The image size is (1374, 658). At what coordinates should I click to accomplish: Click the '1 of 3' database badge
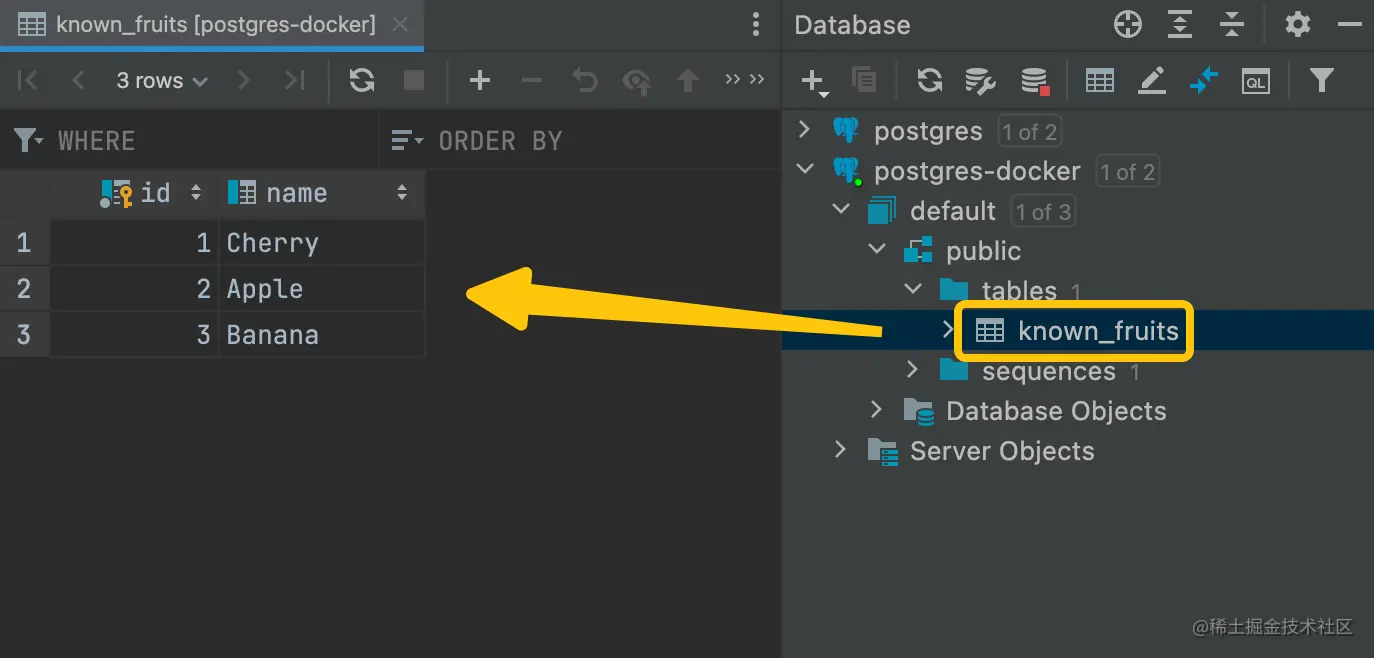(1043, 211)
